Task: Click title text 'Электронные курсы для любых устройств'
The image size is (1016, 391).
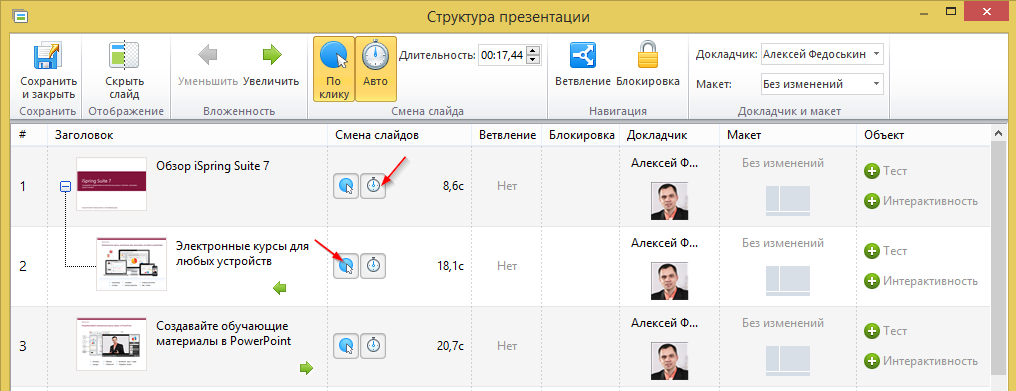Action: point(242,254)
